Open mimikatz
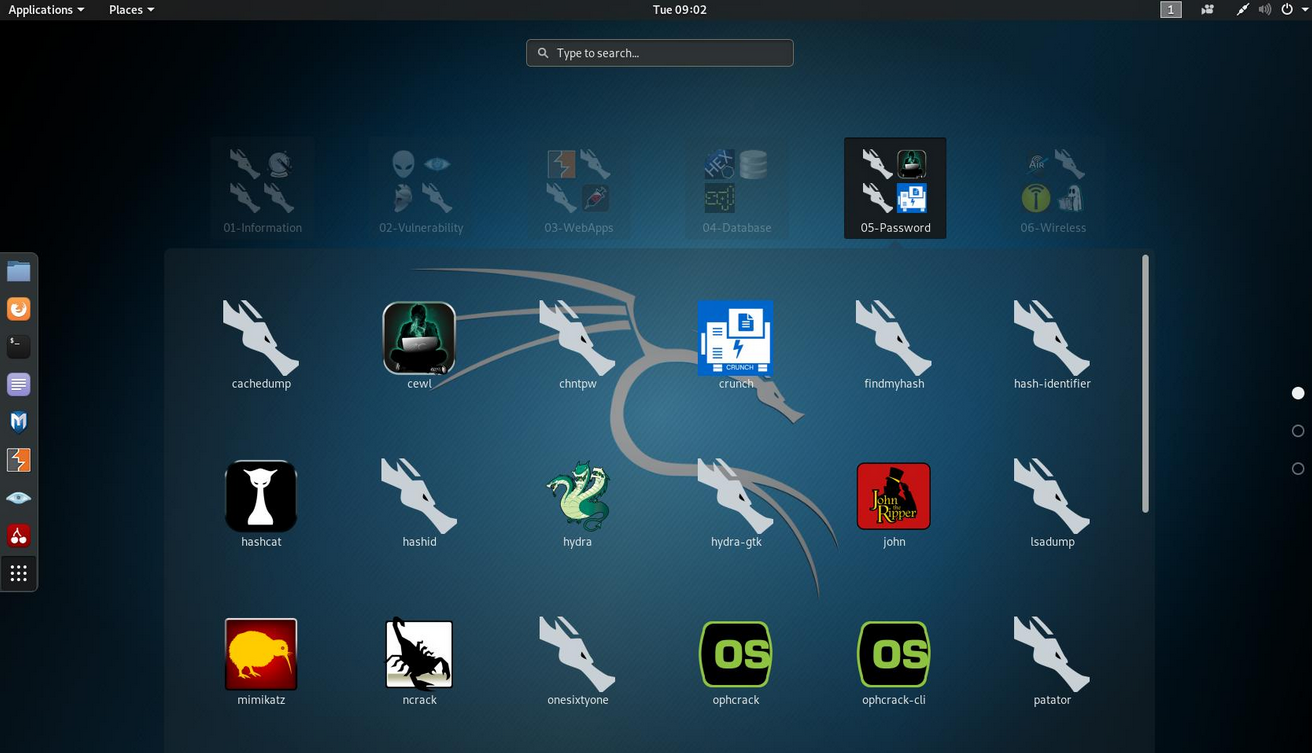Viewport: 1312px width, 753px height. tap(261, 662)
